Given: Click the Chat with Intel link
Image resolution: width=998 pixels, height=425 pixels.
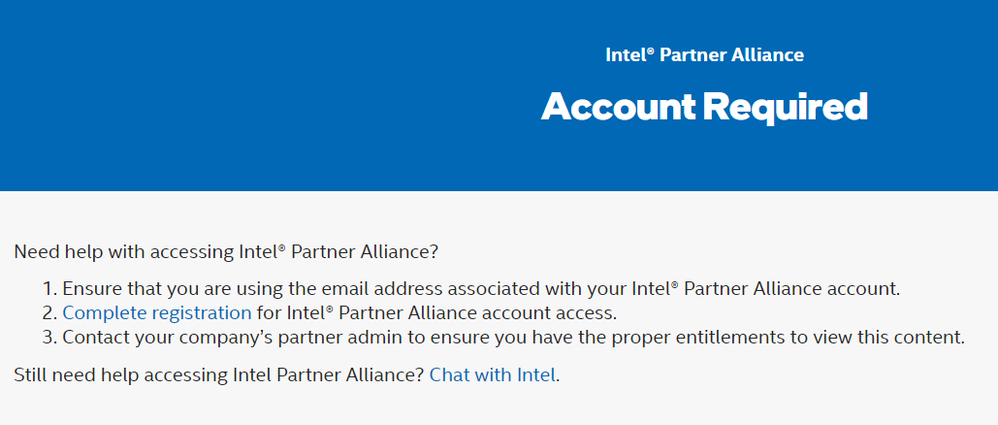Looking at the screenshot, I should click(x=492, y=375).
